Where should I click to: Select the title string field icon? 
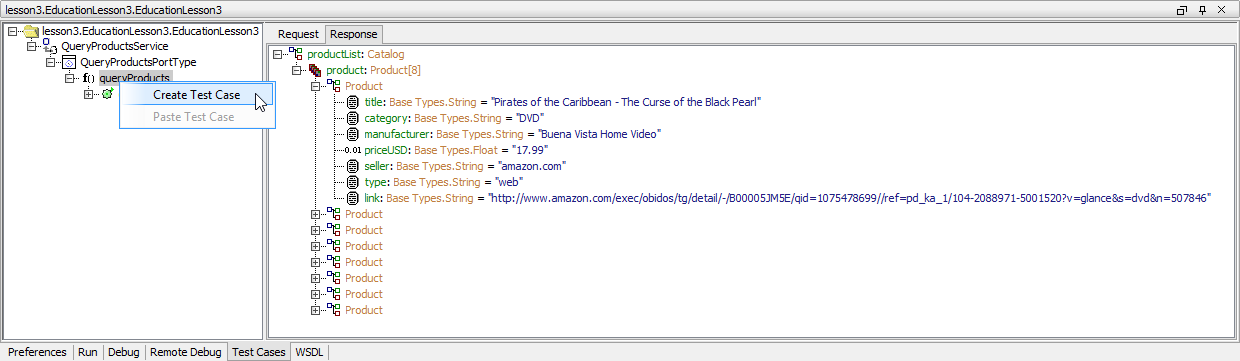click(353, 102)
